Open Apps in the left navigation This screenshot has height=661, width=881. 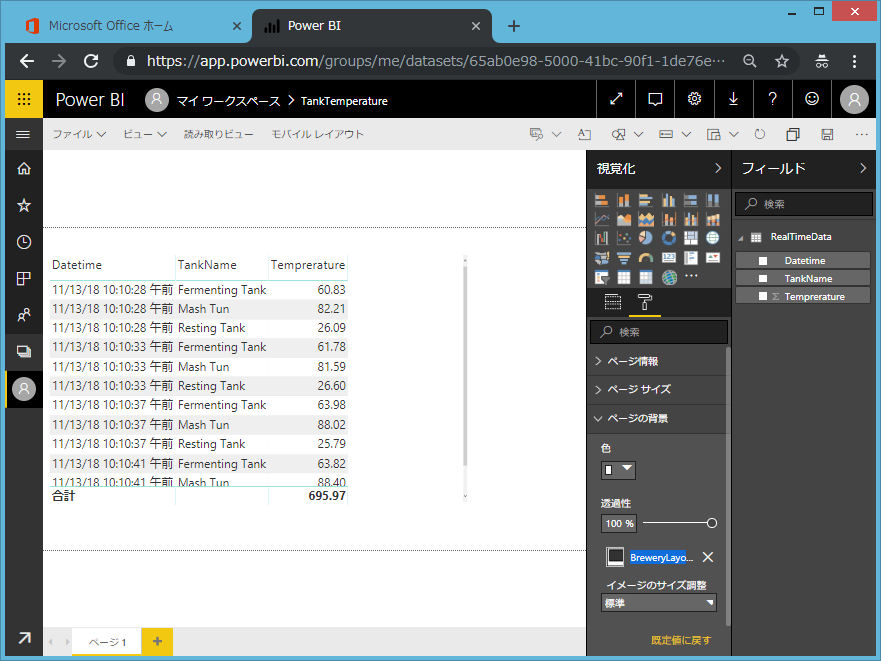click(24, 278)
